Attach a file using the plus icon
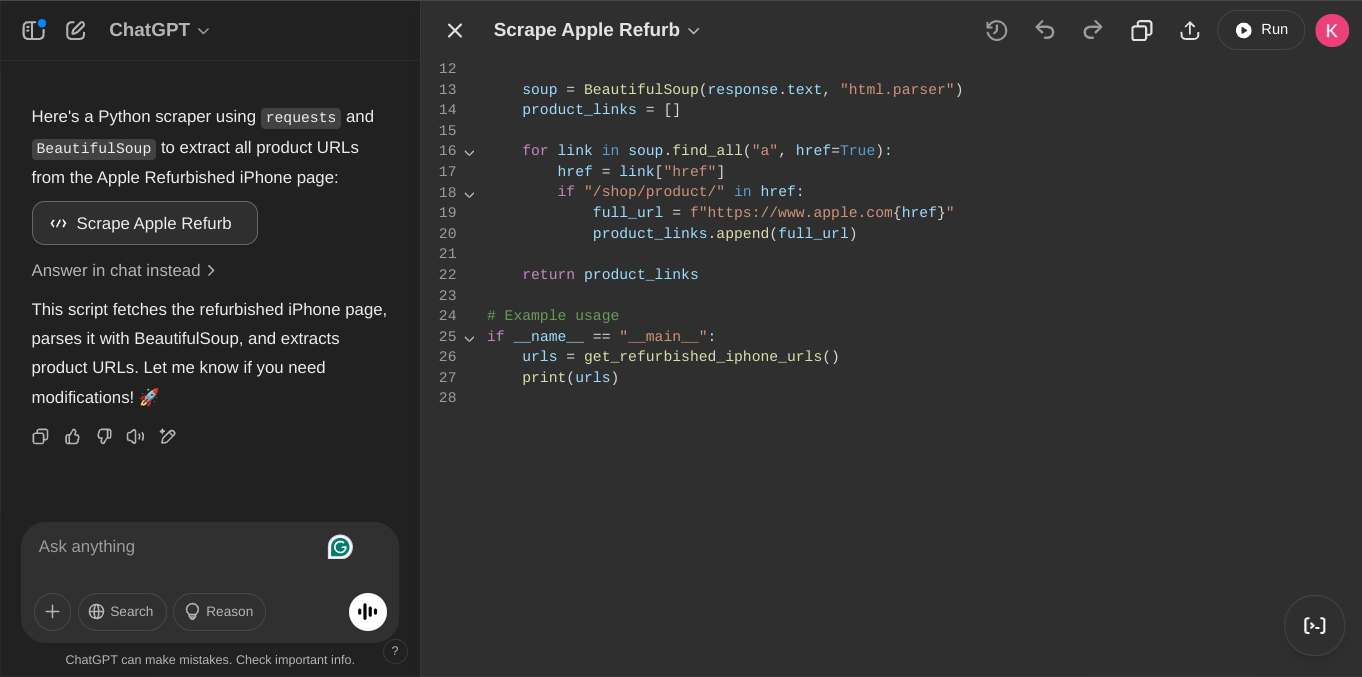The height and width of the screenshot is (677, 1362). point(52,611)
